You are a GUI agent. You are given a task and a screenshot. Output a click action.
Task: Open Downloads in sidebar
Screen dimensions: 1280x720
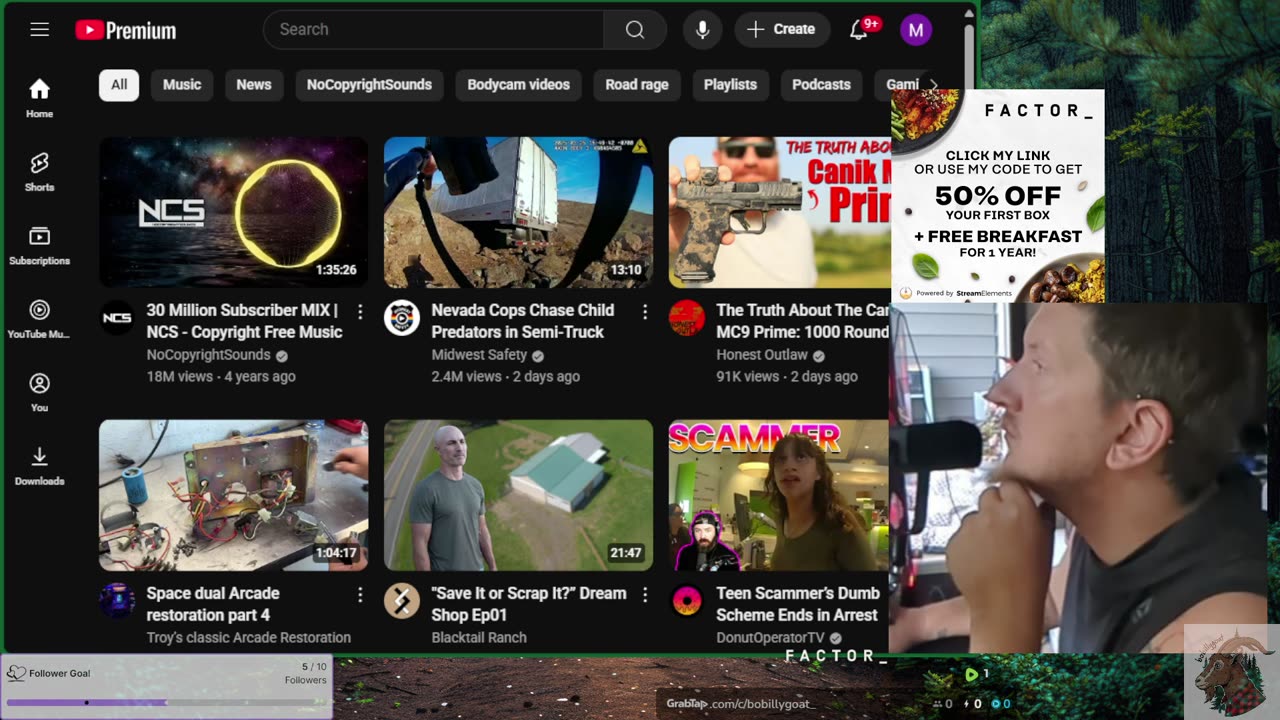(39, 465)
